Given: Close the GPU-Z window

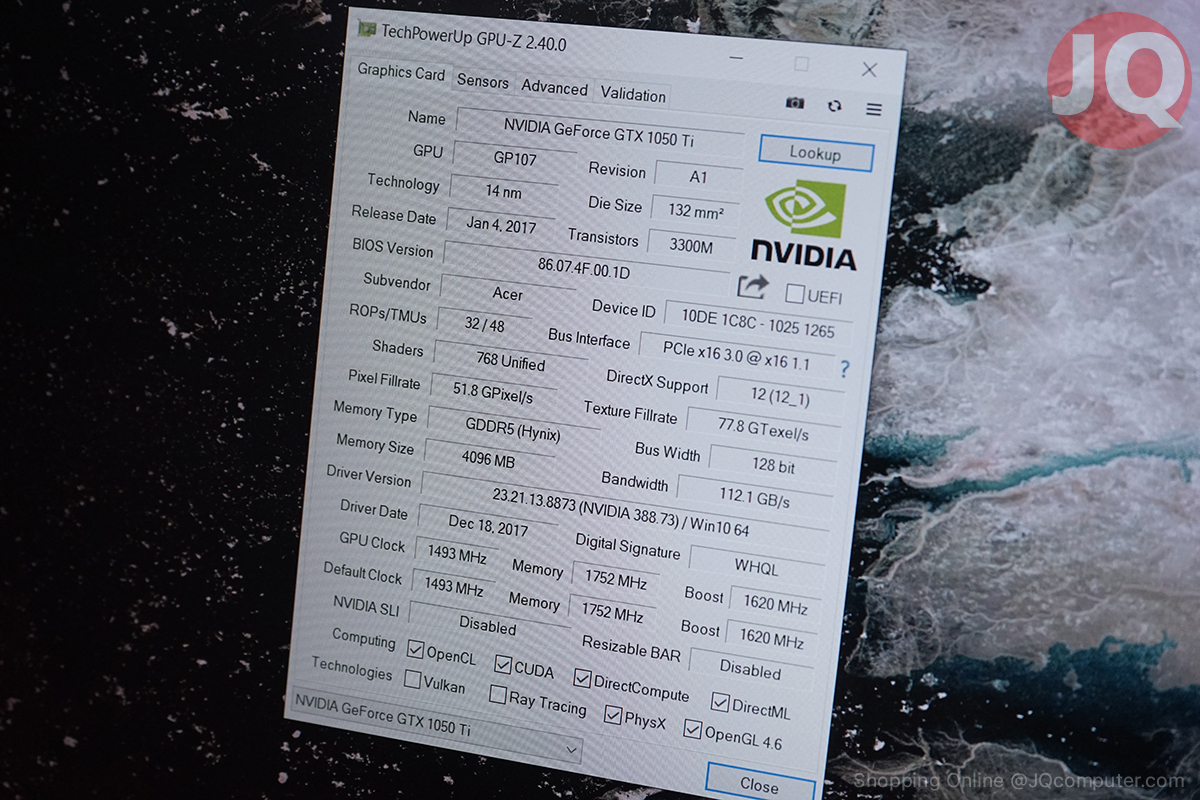Looking at the screenshot, I should pos(869,69).
